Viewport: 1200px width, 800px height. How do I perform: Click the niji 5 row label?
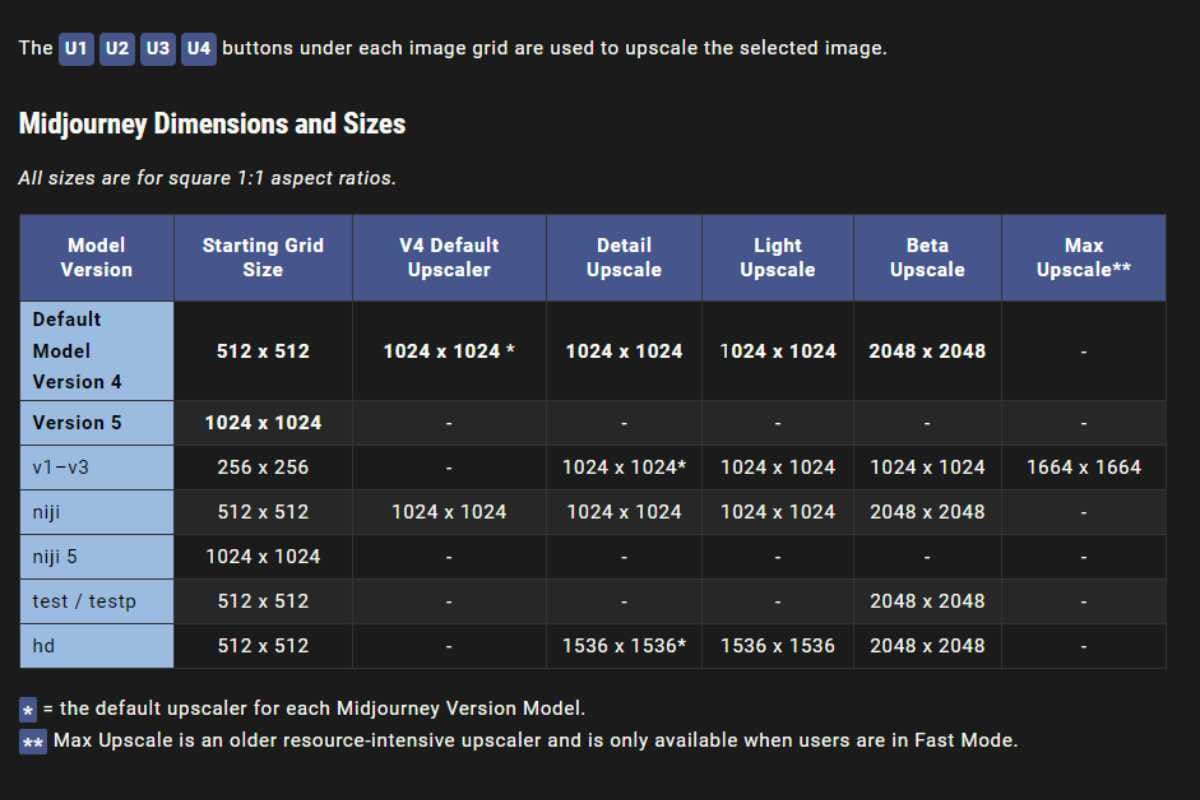point(55,556)
